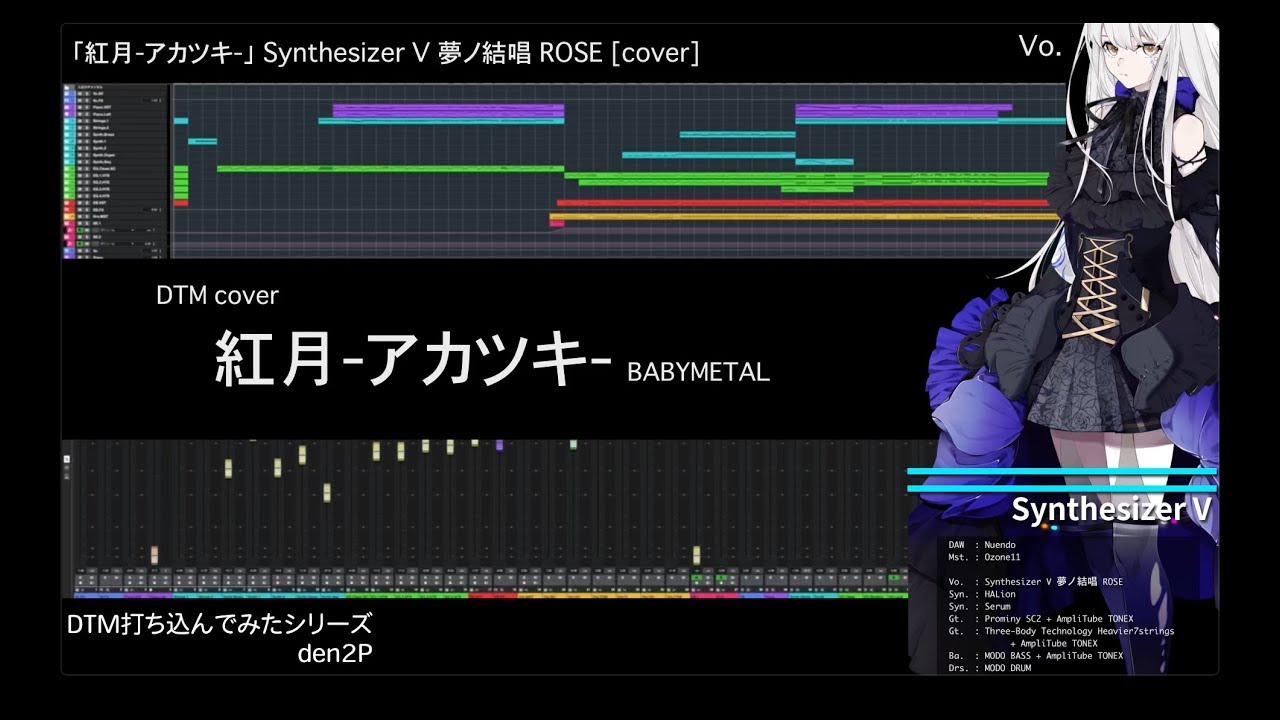The height and width of the screenshot is (720, 1280).
Task: Click the 'Gt. : Prominy SC2' credit line
Action: pos(1040,619)
